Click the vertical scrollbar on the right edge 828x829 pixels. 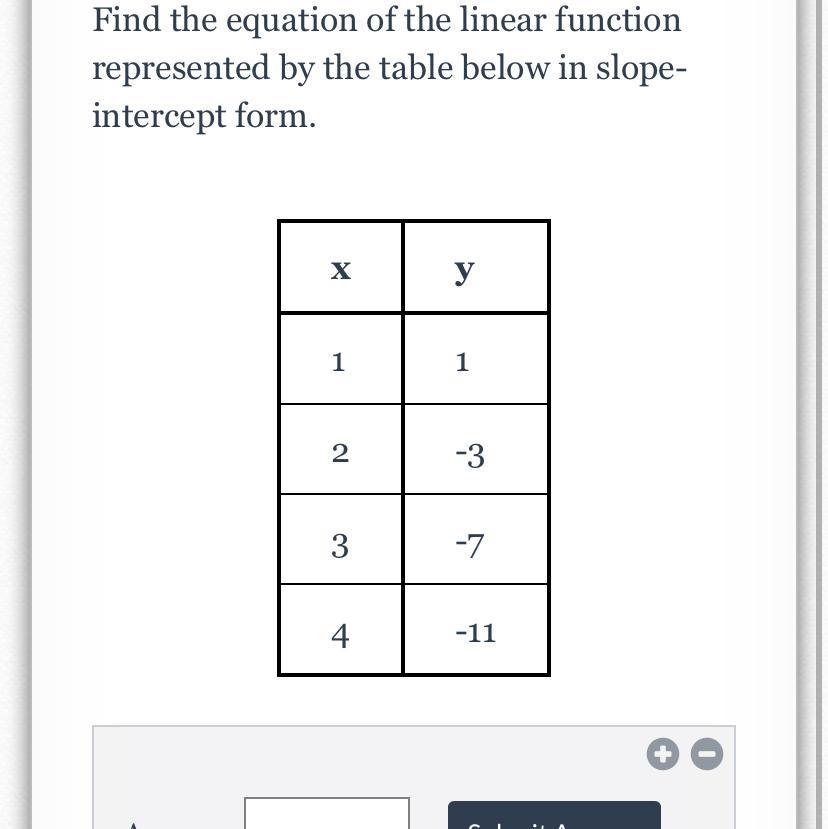tap(807, 414)
